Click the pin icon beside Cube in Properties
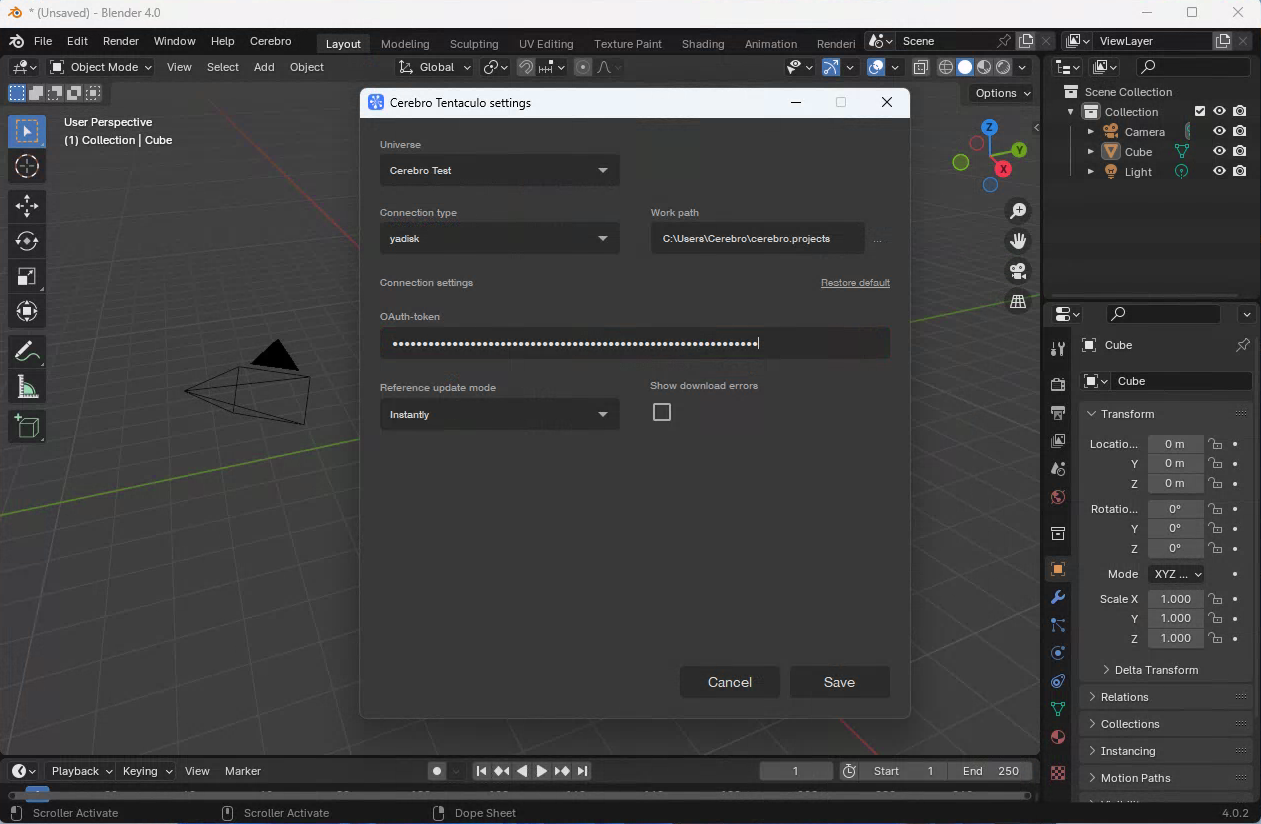This screenshot has width=1261, height=824. tap(1242, 345)
